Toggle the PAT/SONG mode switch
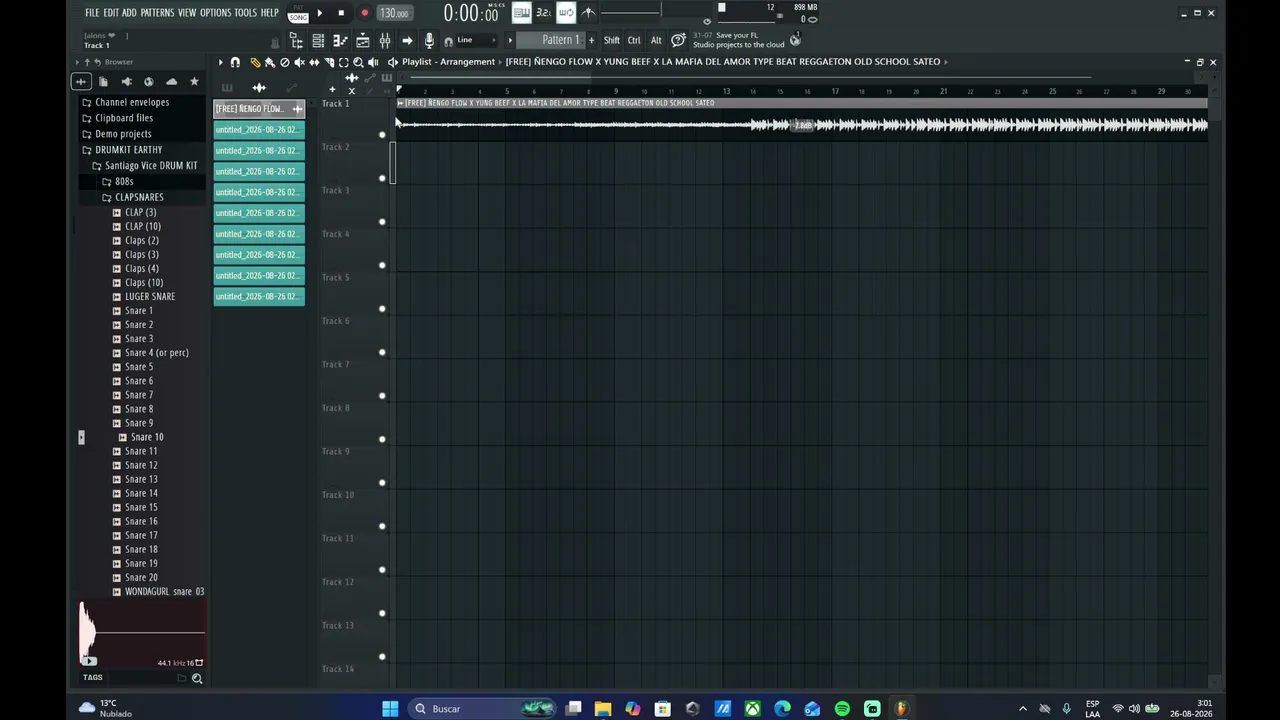The image size is (1280, 720). (298, 14)
